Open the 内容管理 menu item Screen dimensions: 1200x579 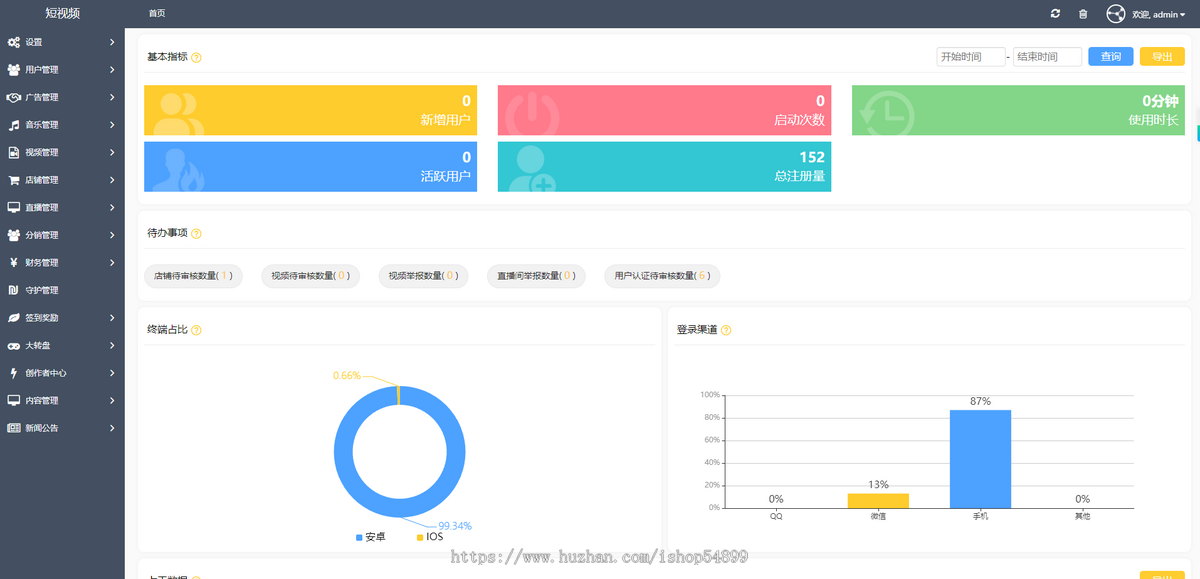[62, 400]
